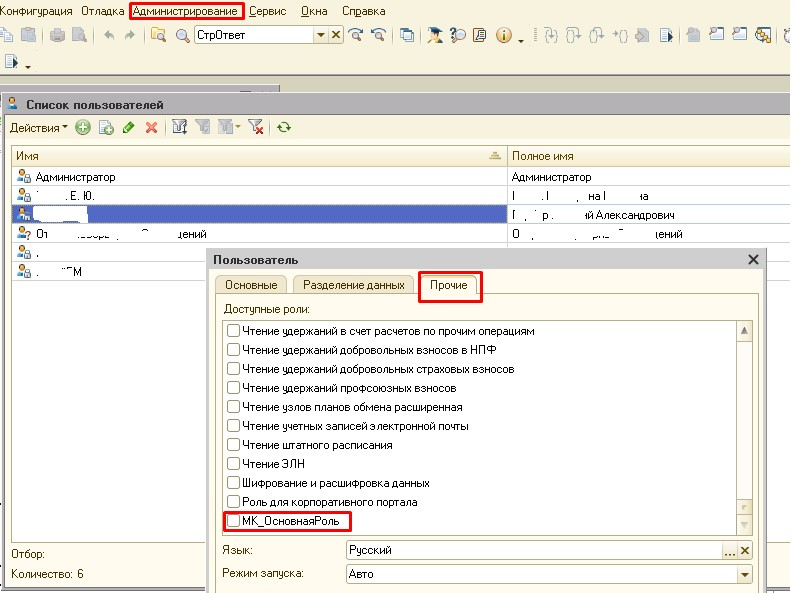Switch to the Разделение данных tab
Viewport: 794px width, 593px height.
[354, 285]
